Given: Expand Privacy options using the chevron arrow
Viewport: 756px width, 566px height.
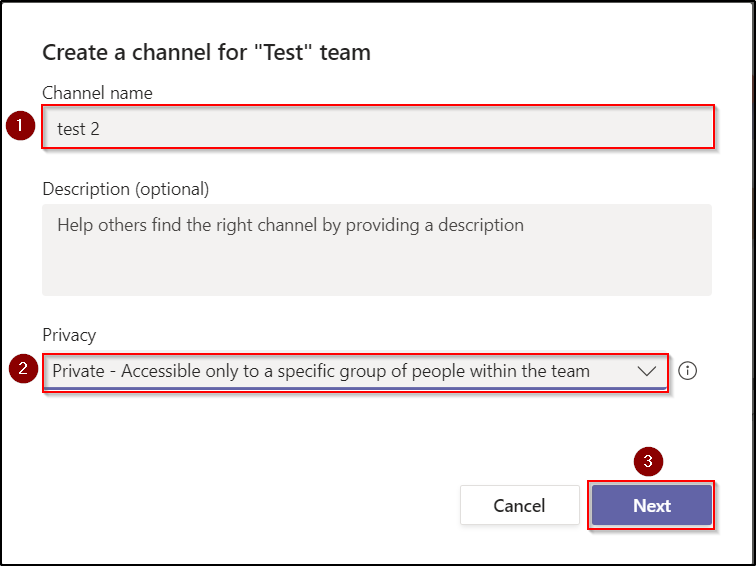Looking at the screenshot, I should point(646,371).
